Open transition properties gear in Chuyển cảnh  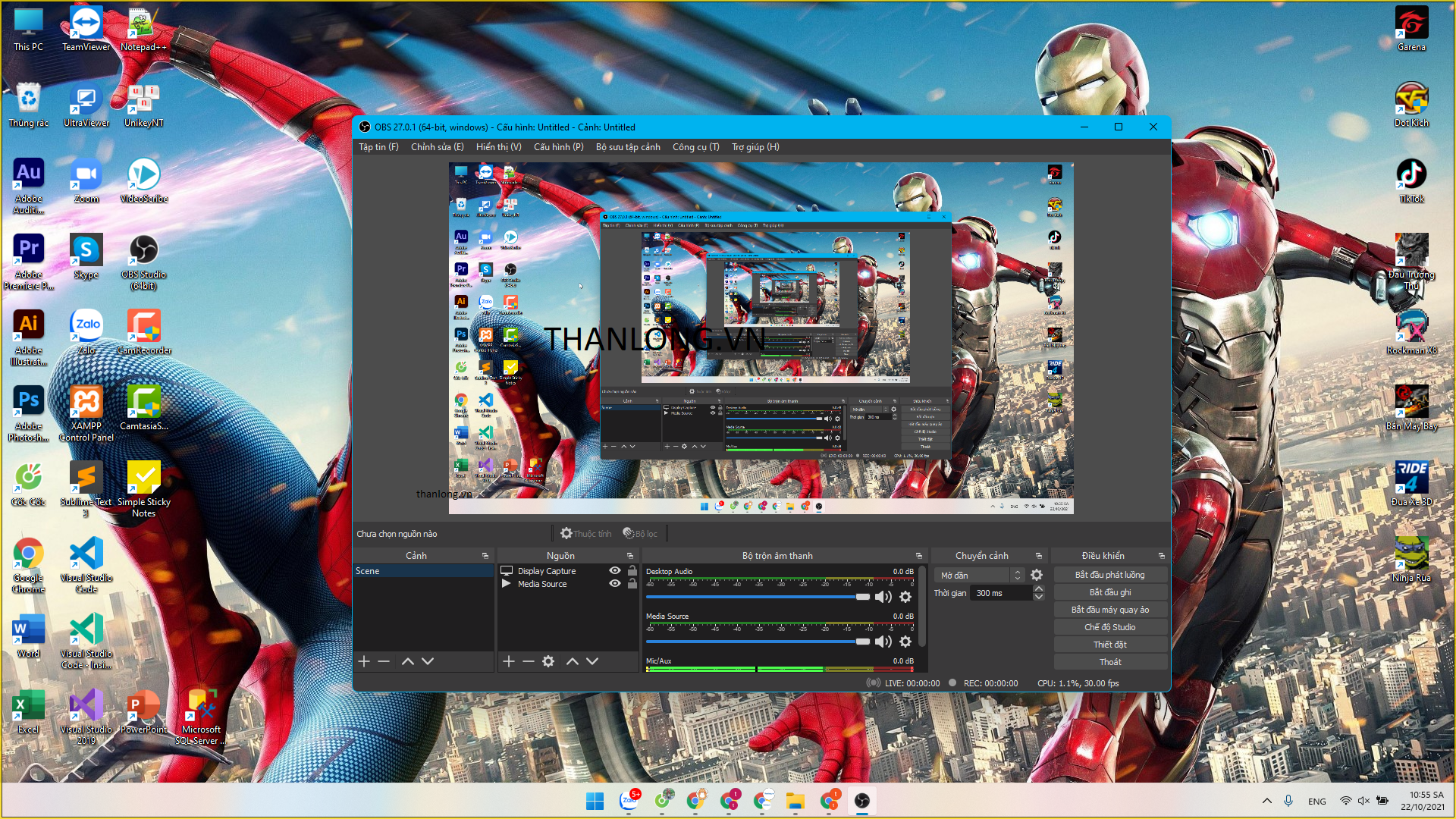pos(1037,576)
